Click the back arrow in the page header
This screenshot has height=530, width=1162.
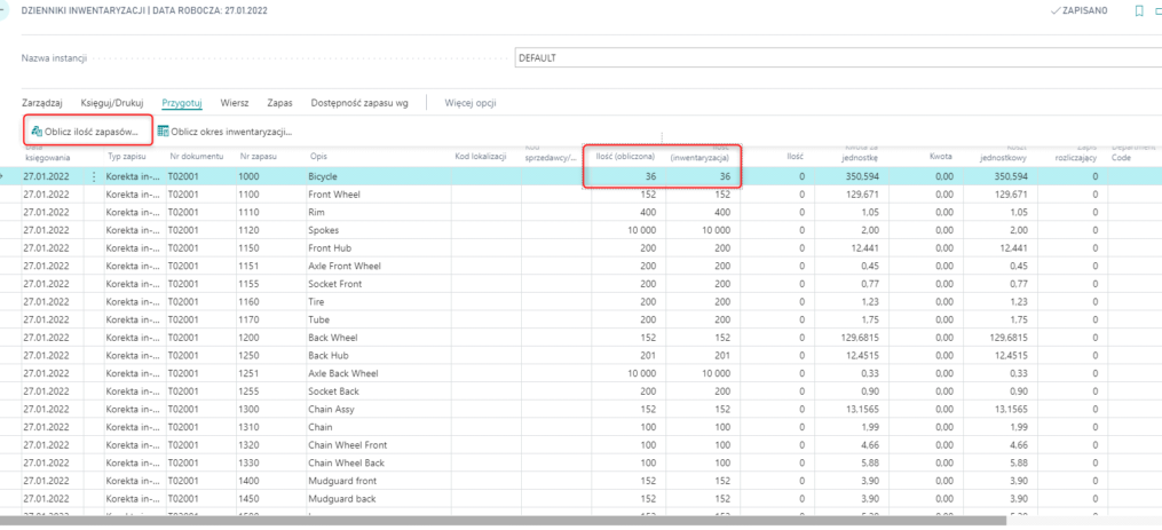tap(4, 10)
